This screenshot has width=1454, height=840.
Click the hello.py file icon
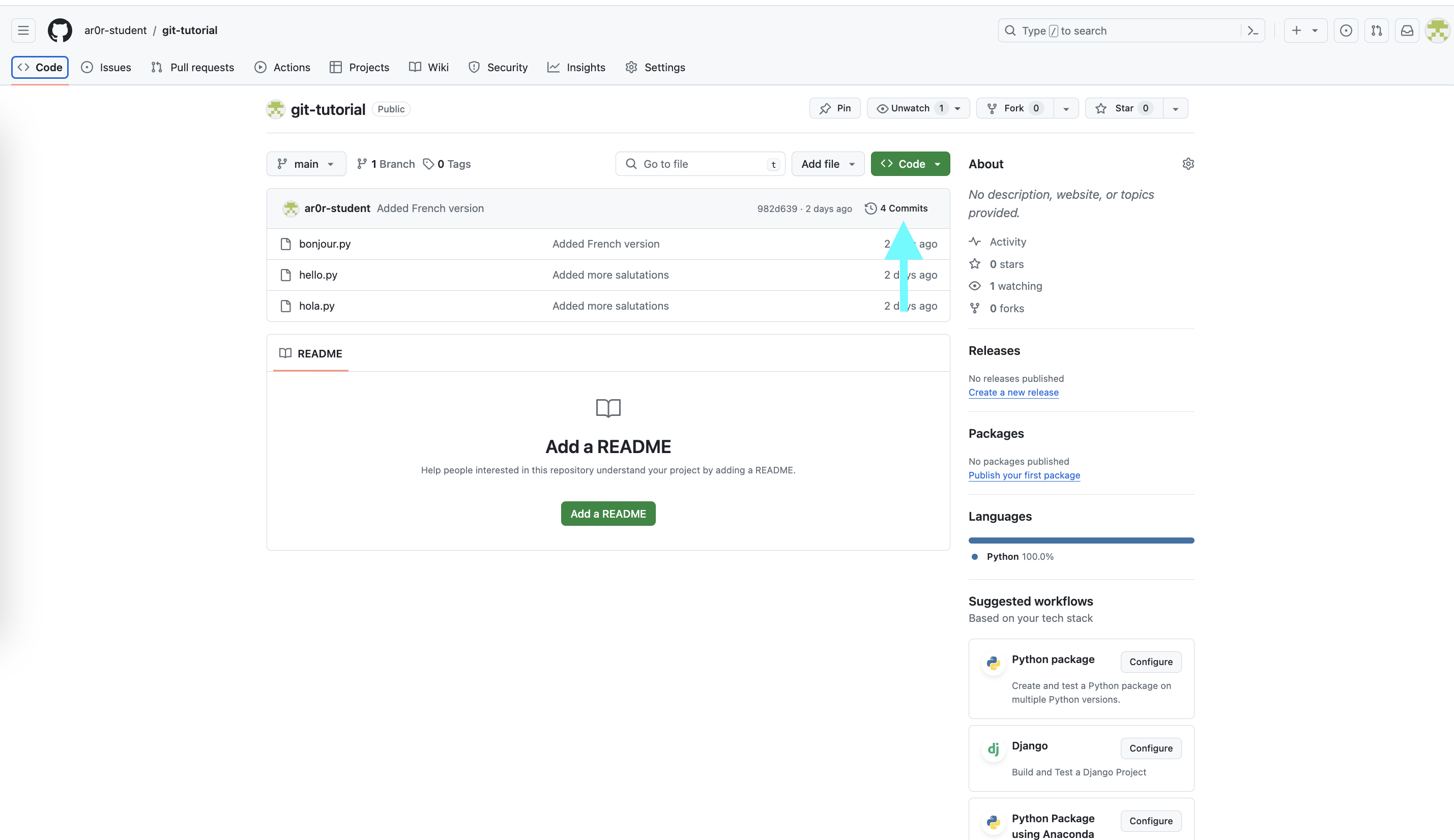[x=285, y=275]
